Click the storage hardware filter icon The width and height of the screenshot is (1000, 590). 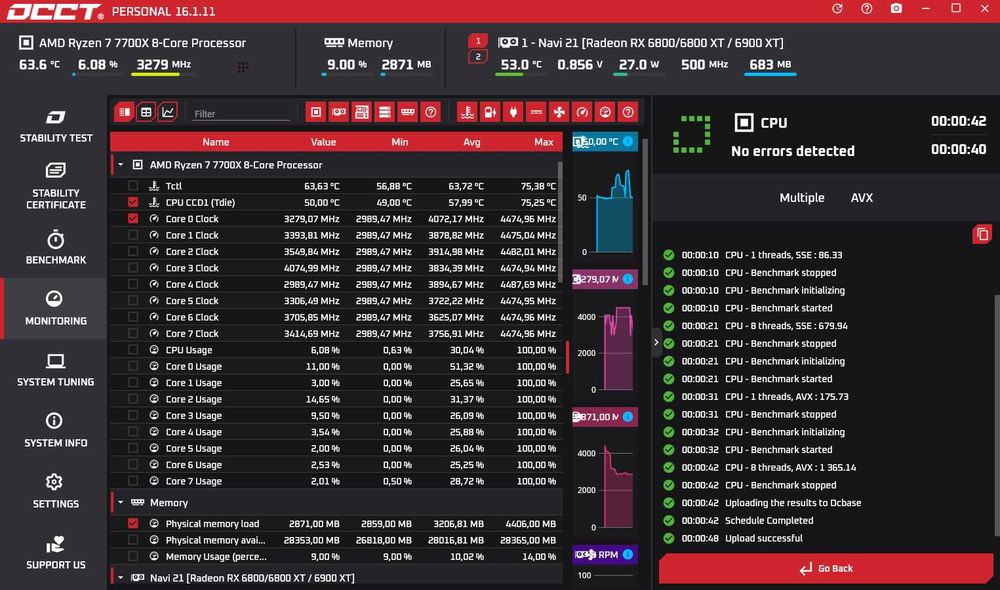click(x=385, y=112)
